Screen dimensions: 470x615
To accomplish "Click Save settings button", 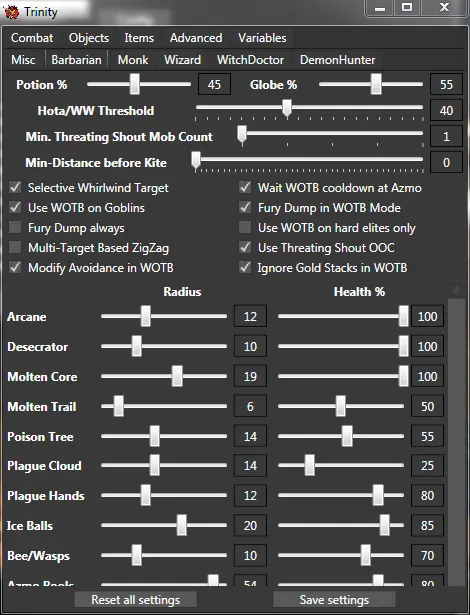I will (x=334, y=600).
